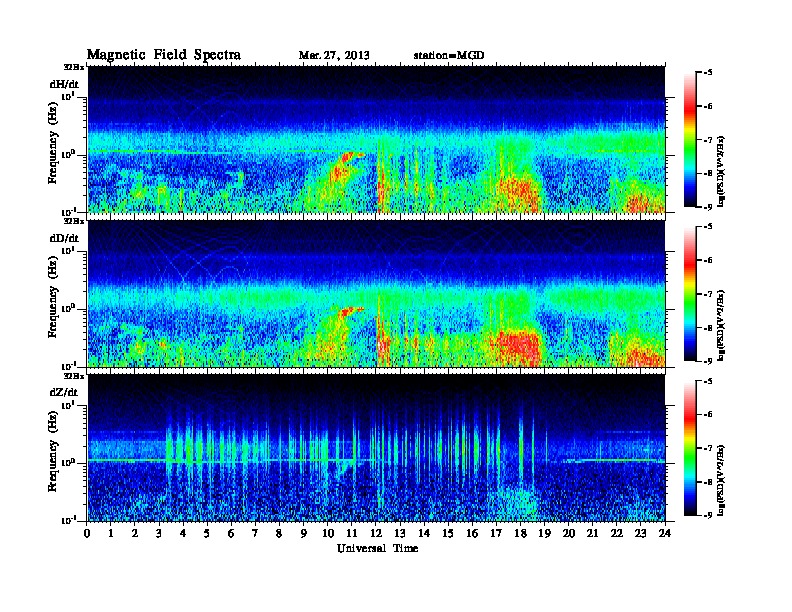Click the dH/dt spectrogram plot
The width and height of the screenshot is (792, 612).
click(376, 139)
